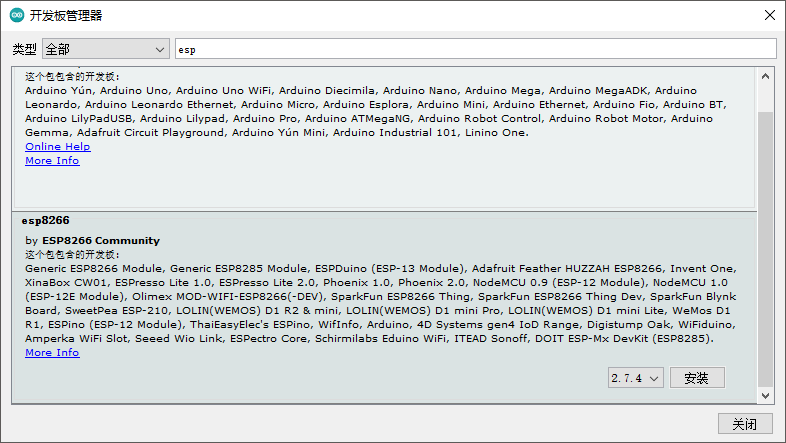Click the scrollbar down arrow
The image size is (786, 443).
(x=766, y=395)
